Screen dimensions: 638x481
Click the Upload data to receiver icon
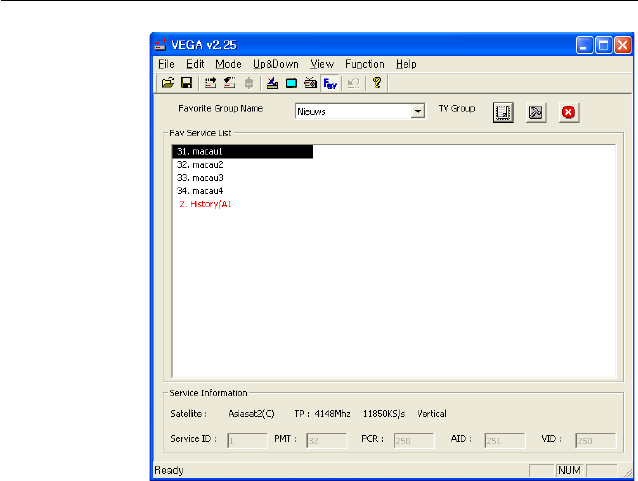click(210, 83)
